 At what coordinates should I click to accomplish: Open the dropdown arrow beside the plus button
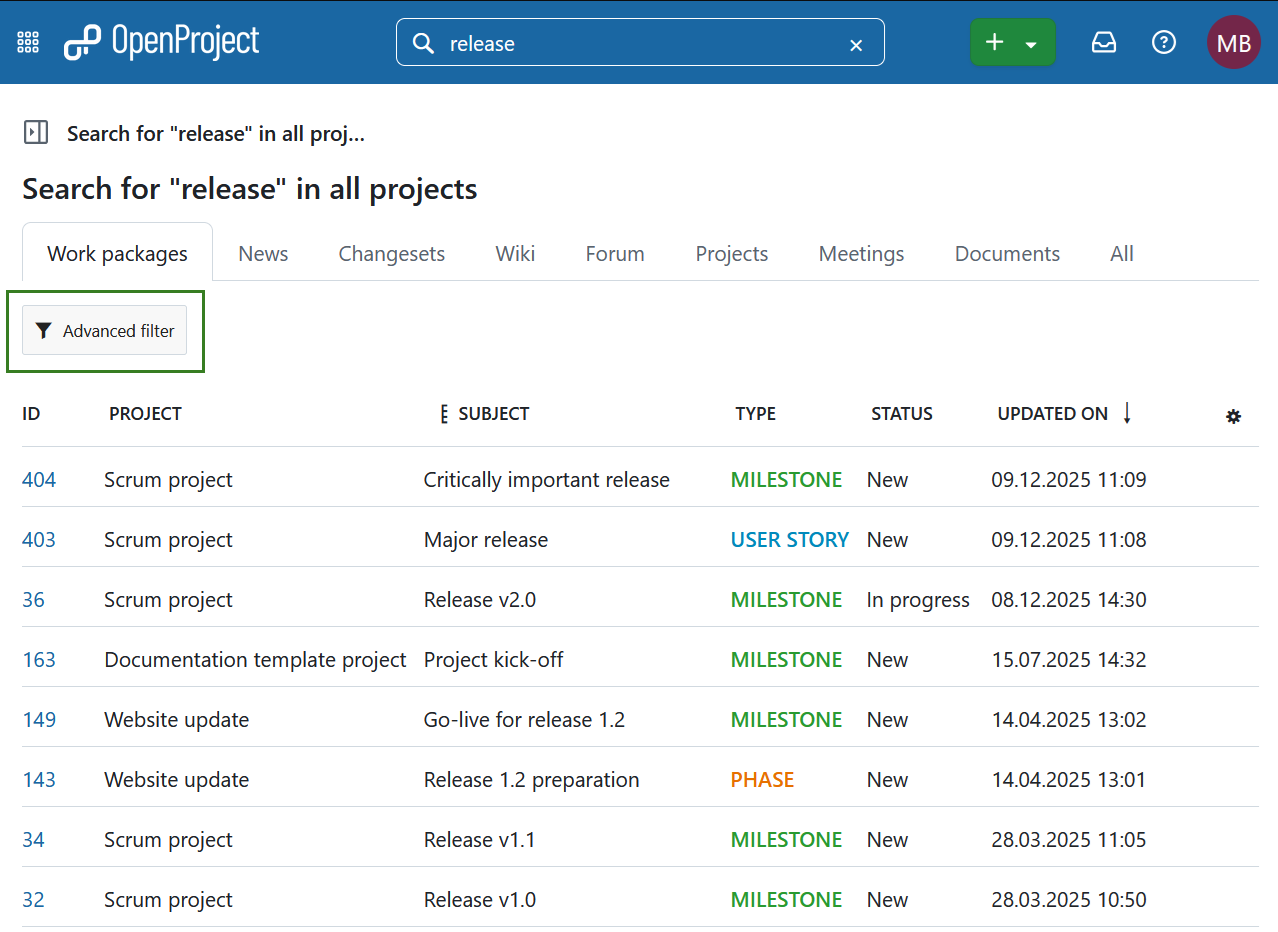[1031, 43]
